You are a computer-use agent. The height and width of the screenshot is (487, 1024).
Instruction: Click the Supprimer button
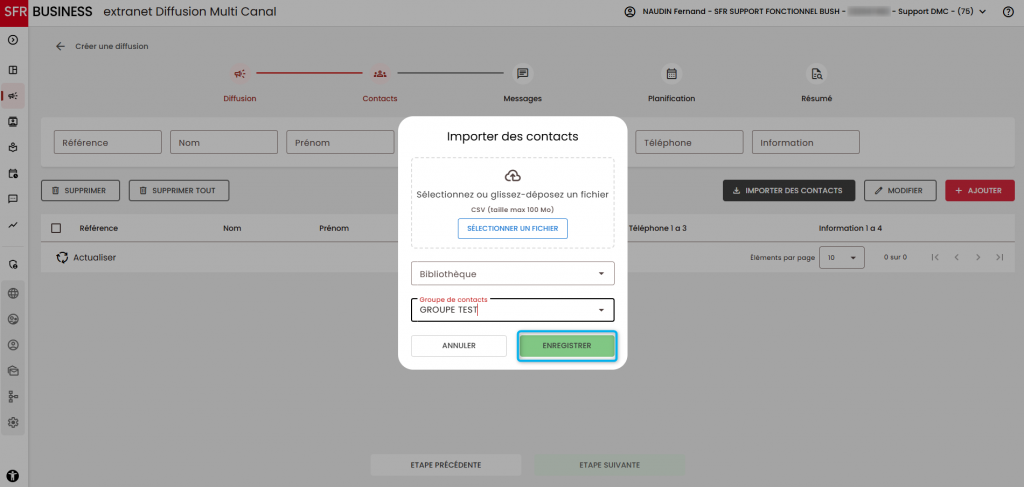(82, 191)
